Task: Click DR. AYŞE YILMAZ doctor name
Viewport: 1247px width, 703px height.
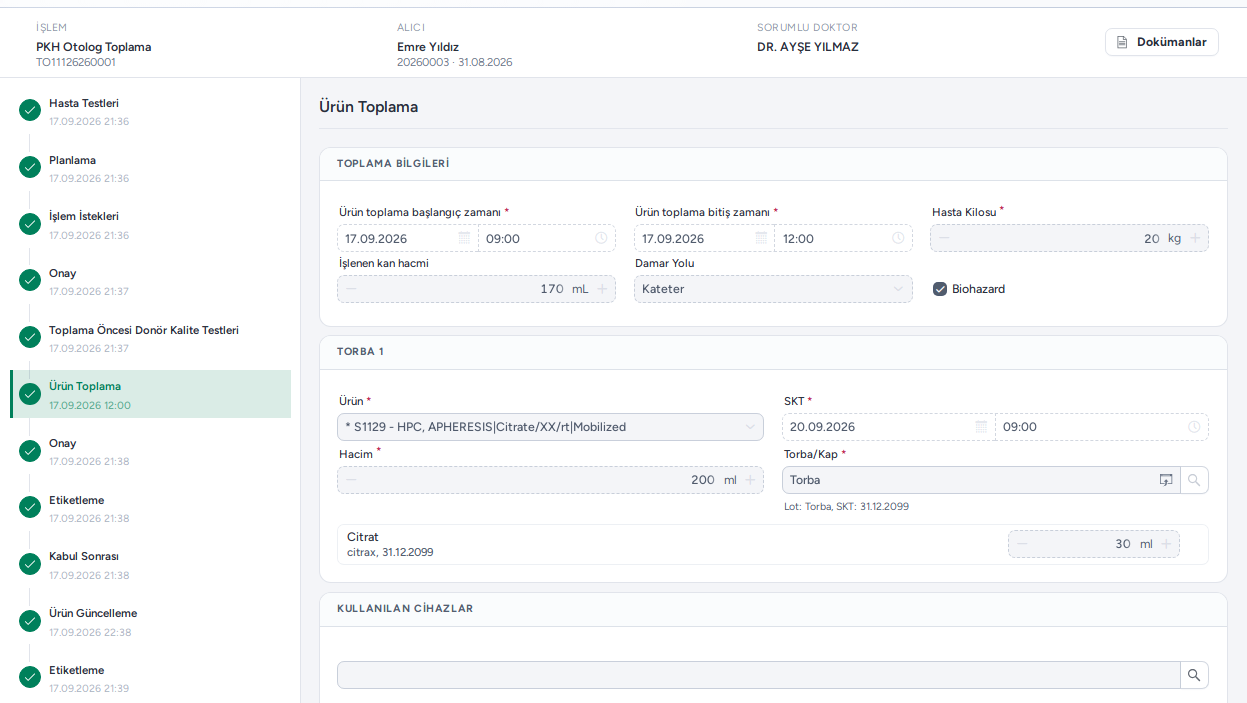Action: point(808,47)
